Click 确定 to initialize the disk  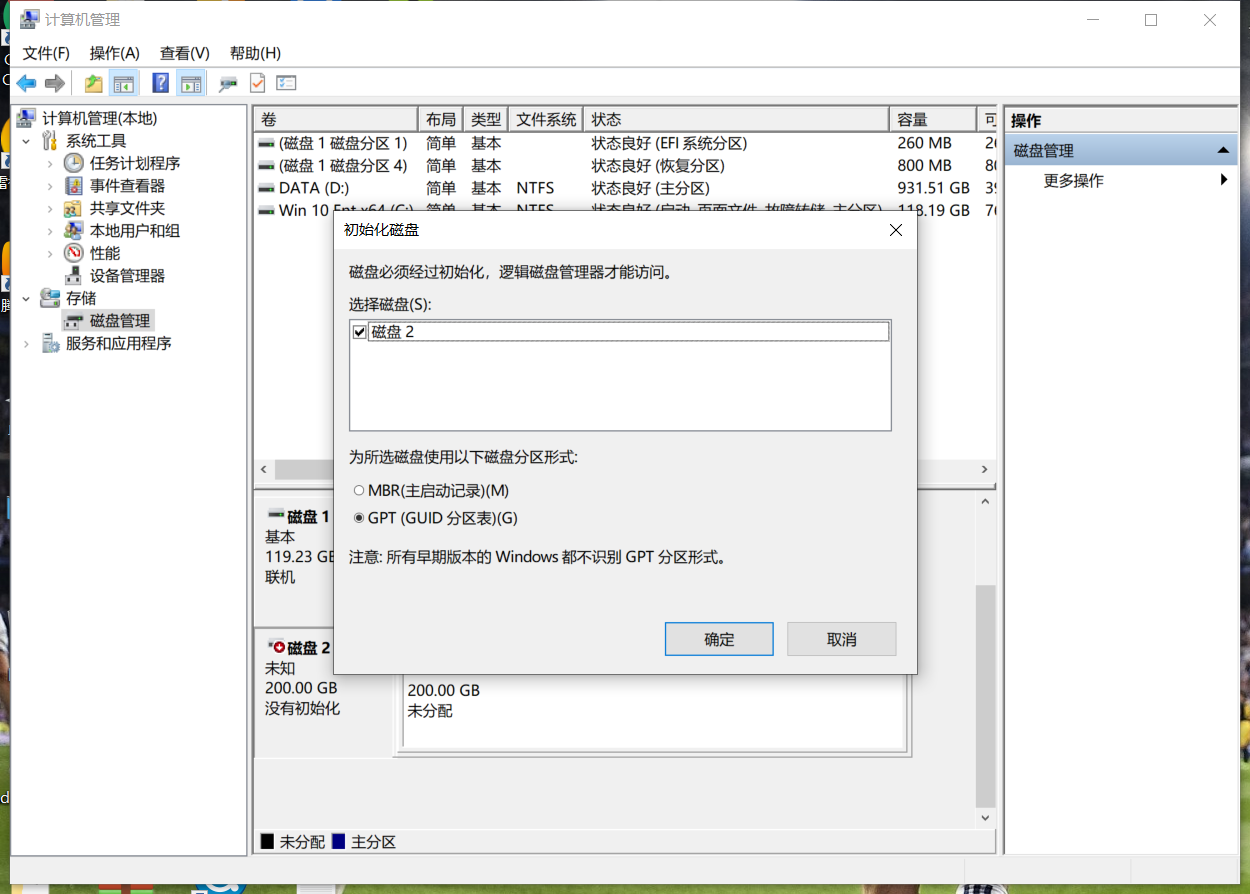(x=718, y=640)
